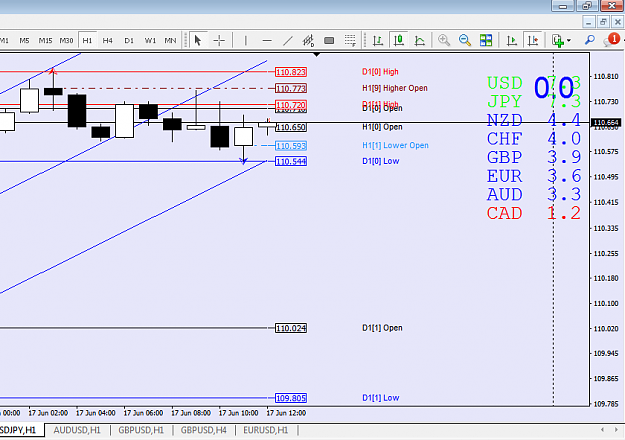Viewport: 625px width, 440px height.
Task: Switch chart to bar chart
Action: coord(378,40)
